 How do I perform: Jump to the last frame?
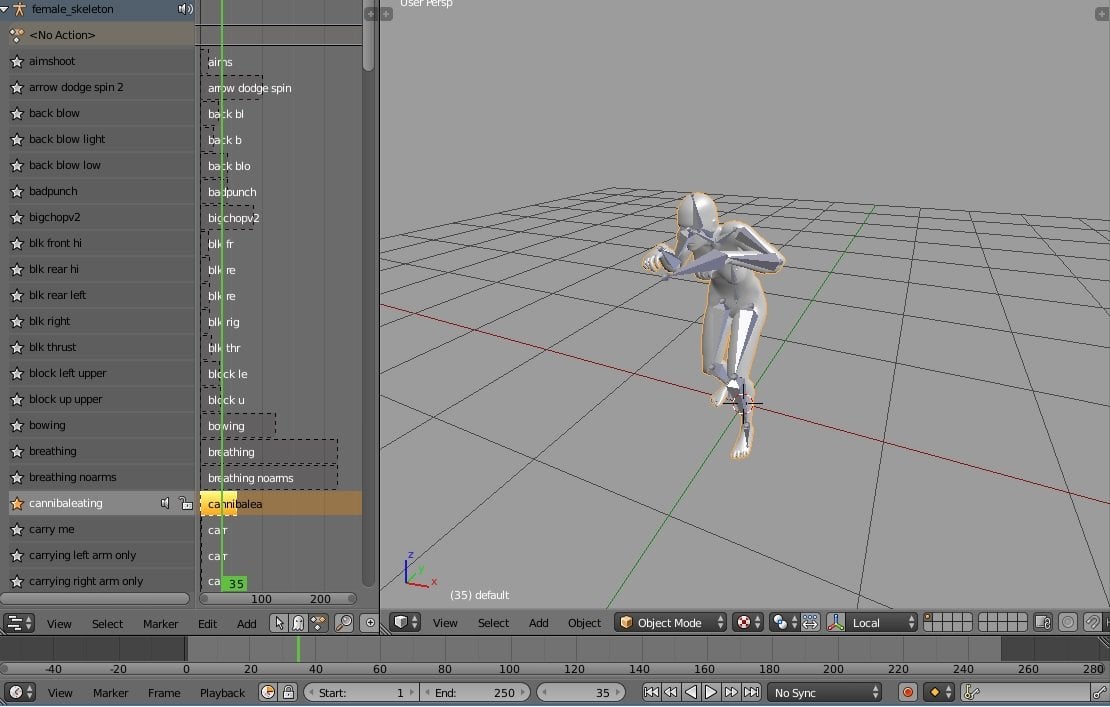(751, 692)
